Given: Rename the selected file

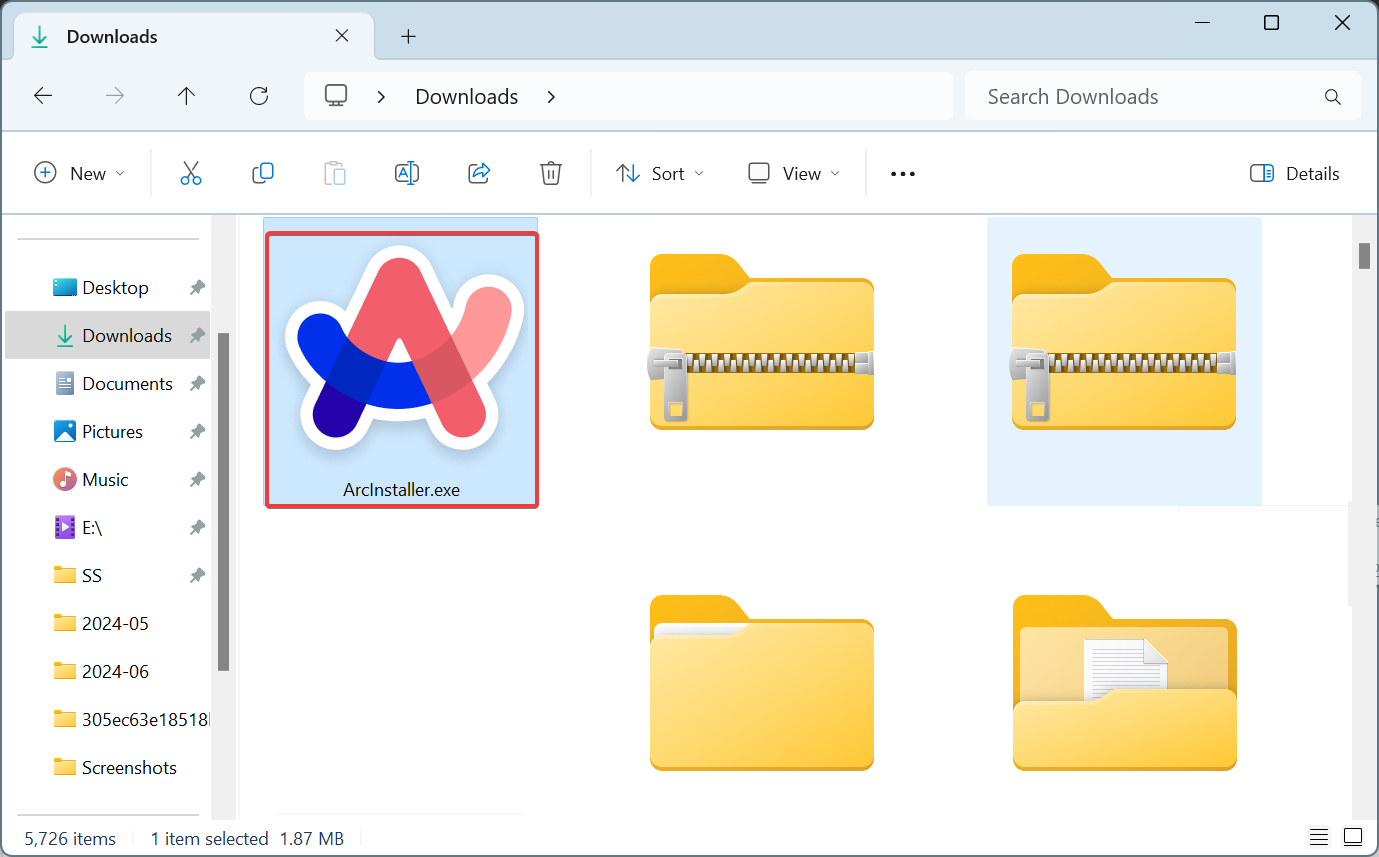Looking at the screenshot, I should [407, 173].
